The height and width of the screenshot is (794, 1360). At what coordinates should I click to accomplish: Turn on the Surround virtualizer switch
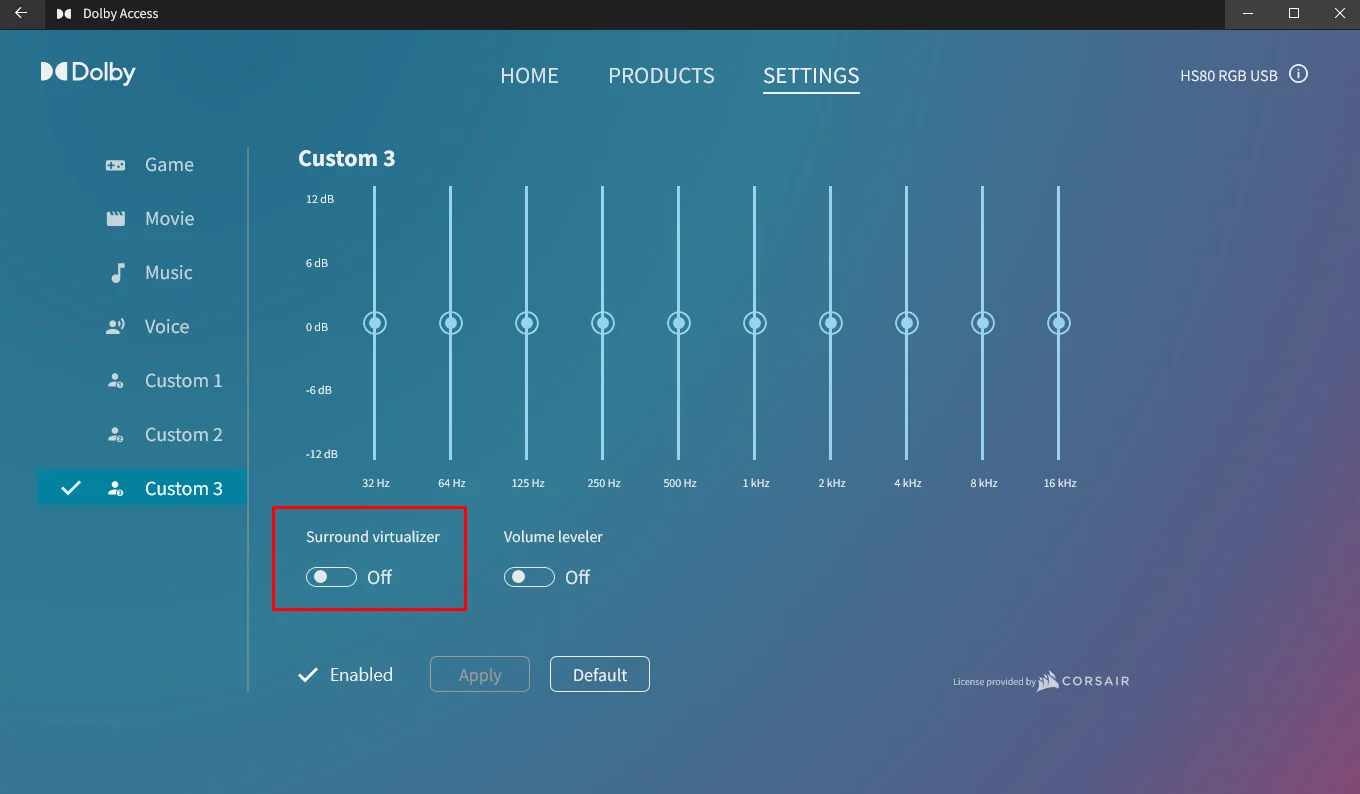click(331, 577)
